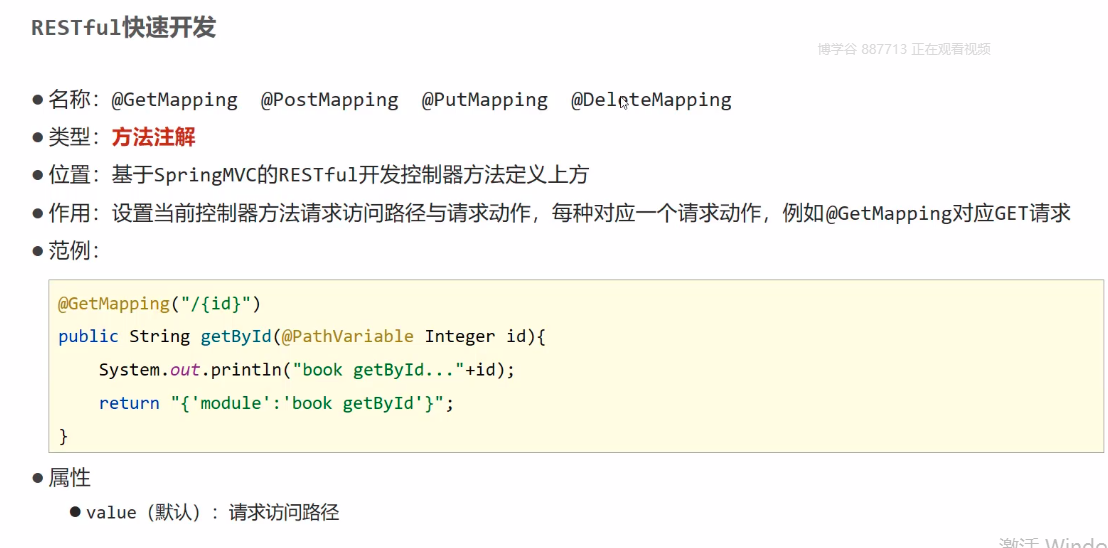Click the red 方法注解 text

tap(153, 137)
